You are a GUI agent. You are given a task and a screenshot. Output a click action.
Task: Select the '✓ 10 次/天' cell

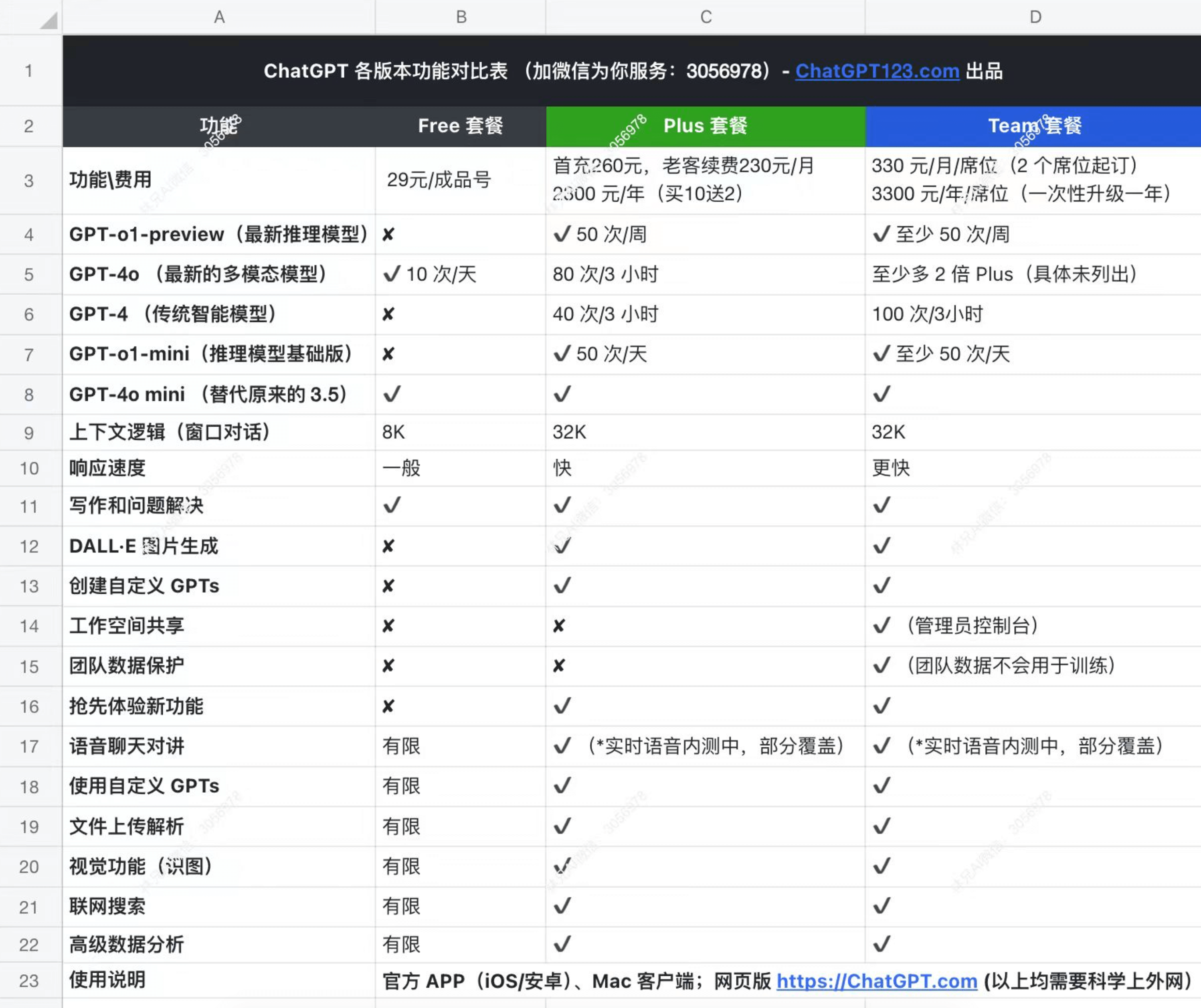click(x=461, y=275)
